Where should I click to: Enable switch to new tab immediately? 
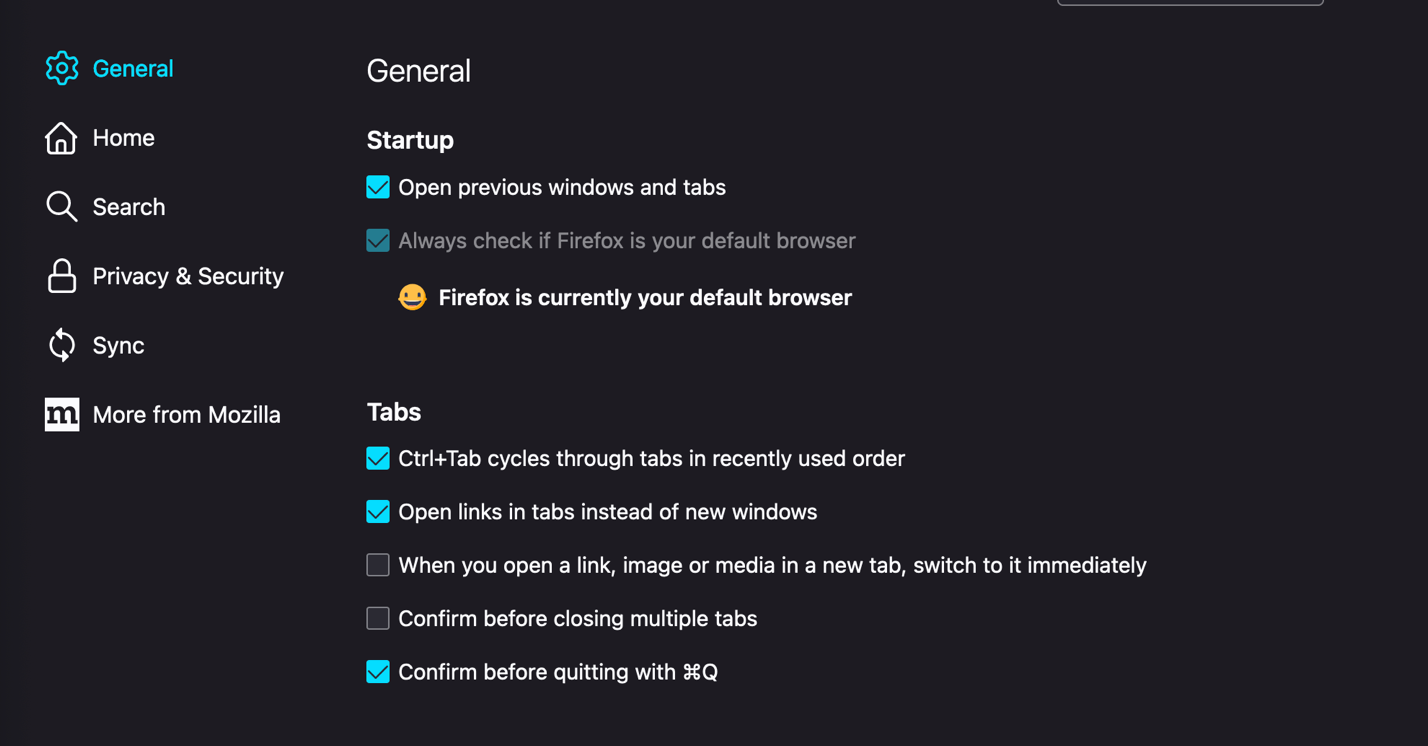click(x=378, y=565)
